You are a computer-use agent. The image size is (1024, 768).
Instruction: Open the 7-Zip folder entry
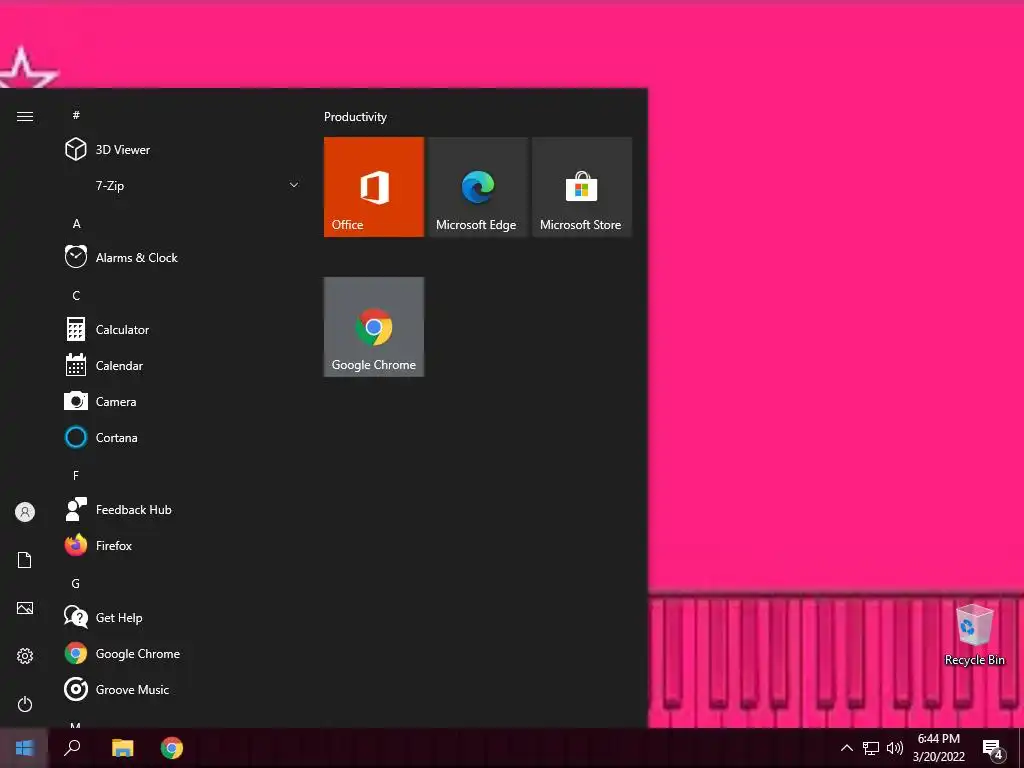pos(183,185)
